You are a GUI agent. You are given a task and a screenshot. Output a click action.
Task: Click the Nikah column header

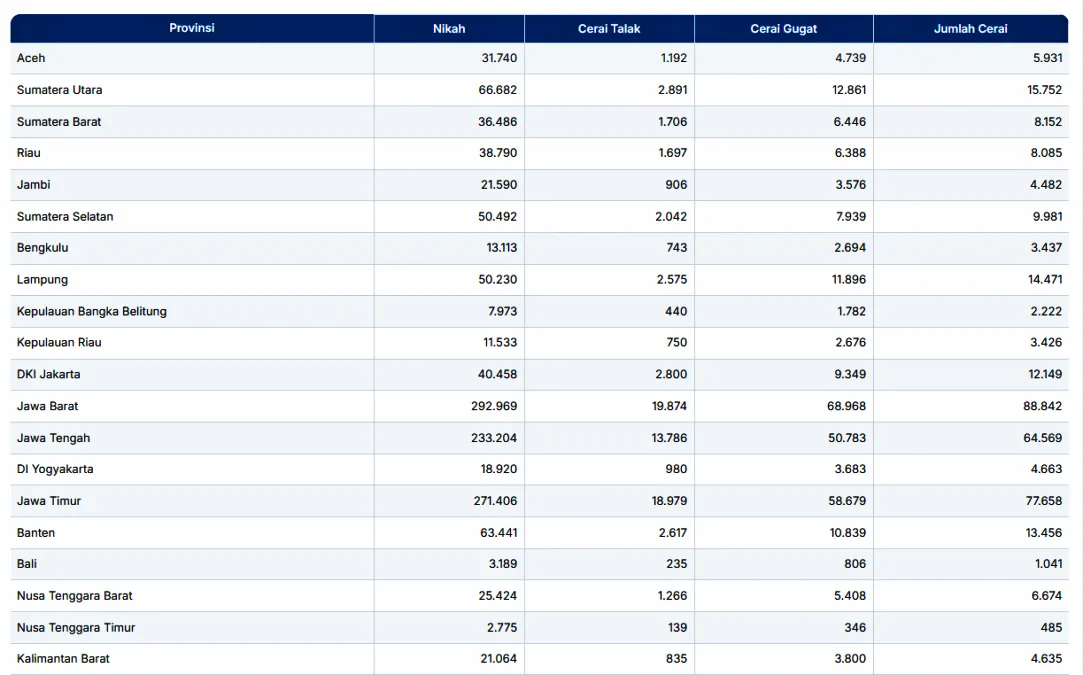(449, 29)
